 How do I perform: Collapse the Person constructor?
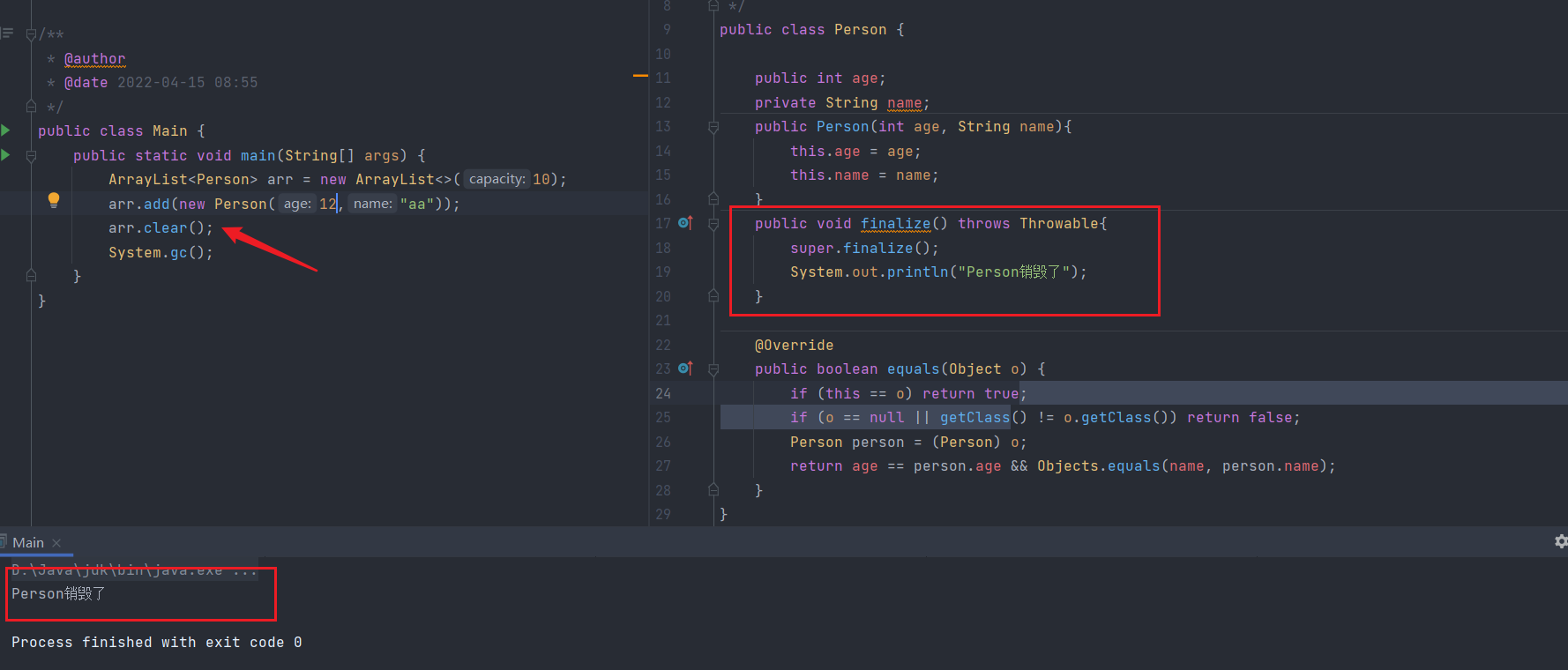713,127
